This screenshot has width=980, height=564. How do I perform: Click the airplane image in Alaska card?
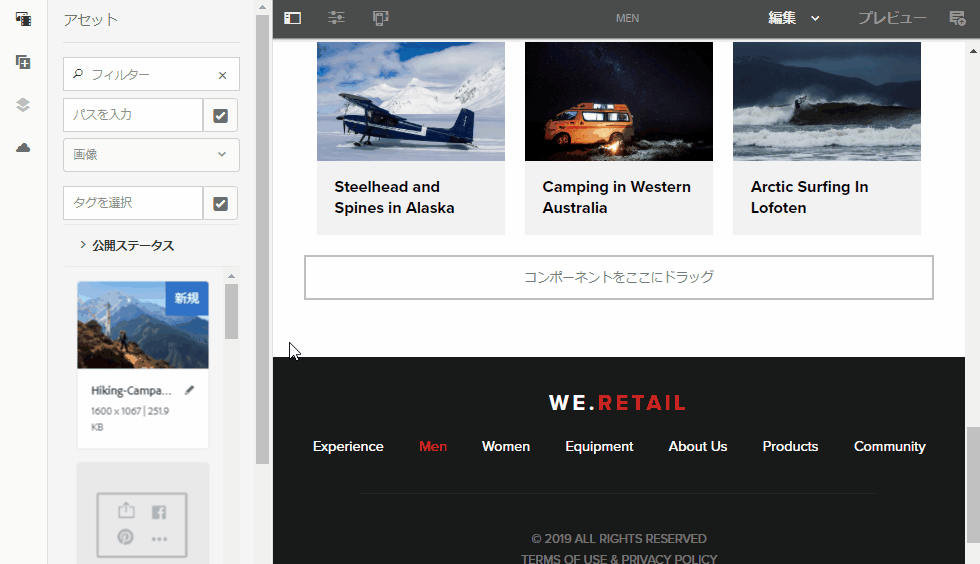point(411,101)
